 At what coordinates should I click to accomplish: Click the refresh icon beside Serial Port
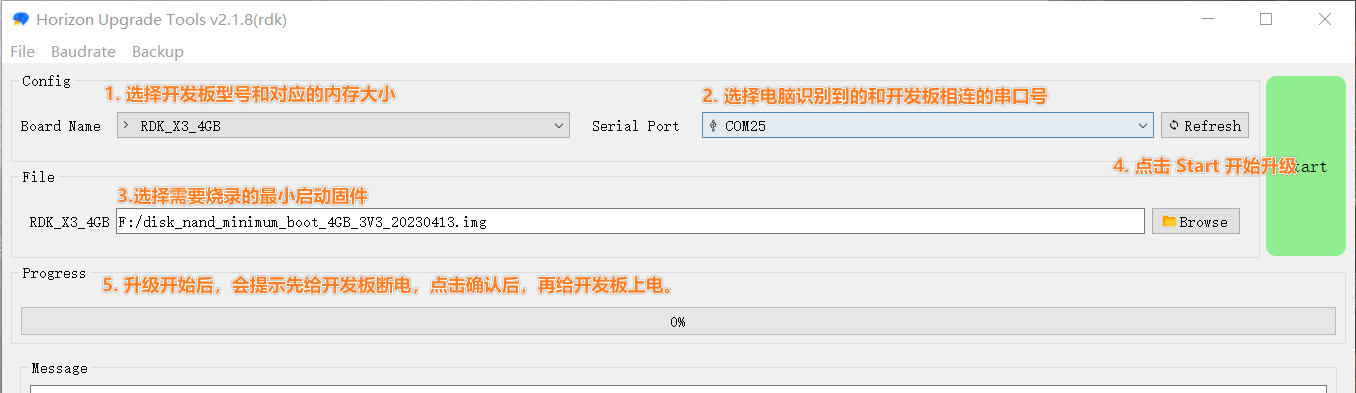pyautogui.click(x=1174, y=126)
